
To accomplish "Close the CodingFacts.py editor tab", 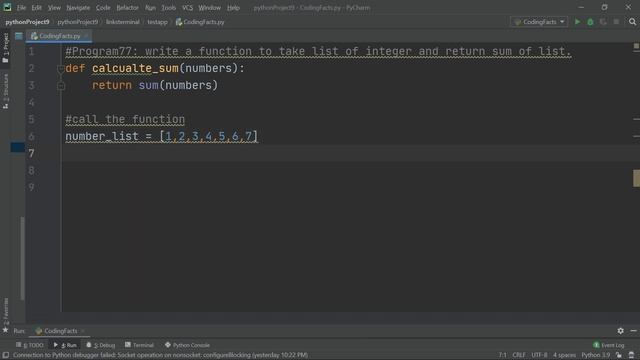I will coord(86,36).
